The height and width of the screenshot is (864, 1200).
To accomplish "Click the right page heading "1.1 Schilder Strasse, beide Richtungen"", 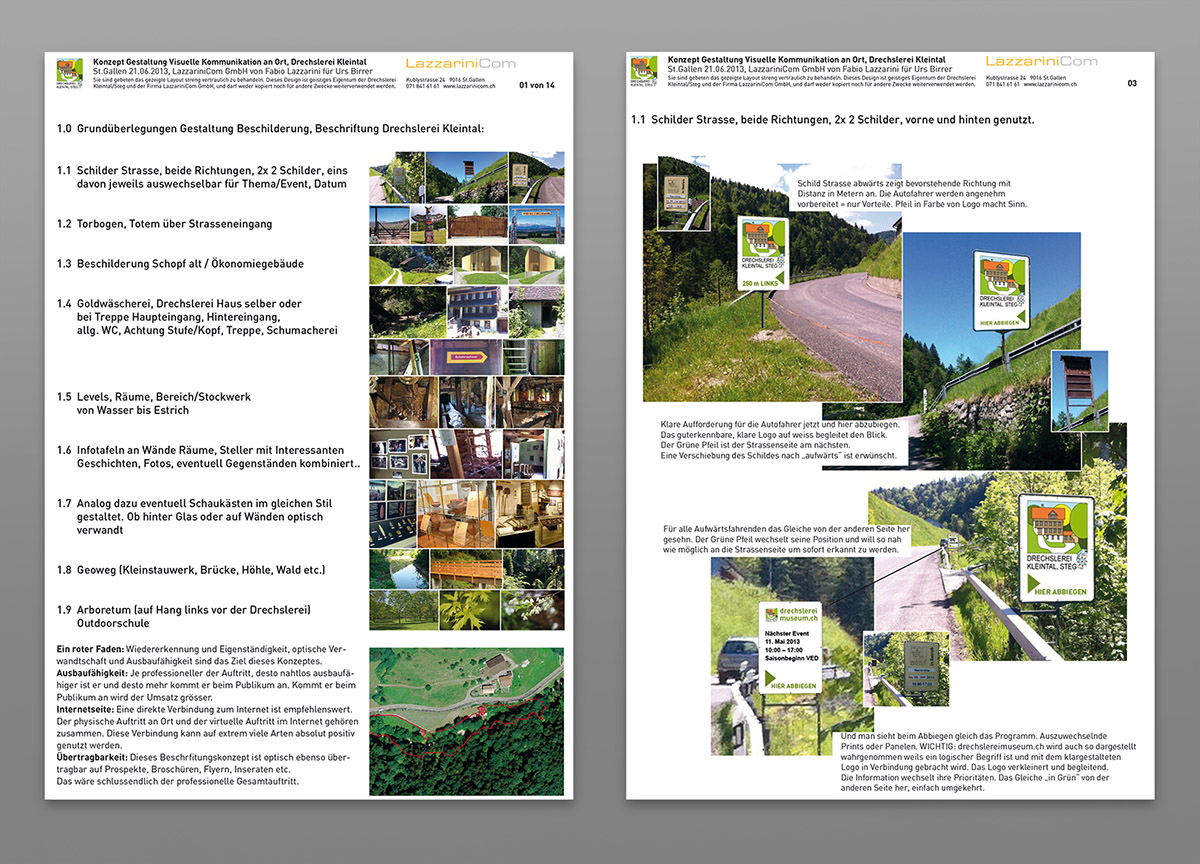I will 833,120.
